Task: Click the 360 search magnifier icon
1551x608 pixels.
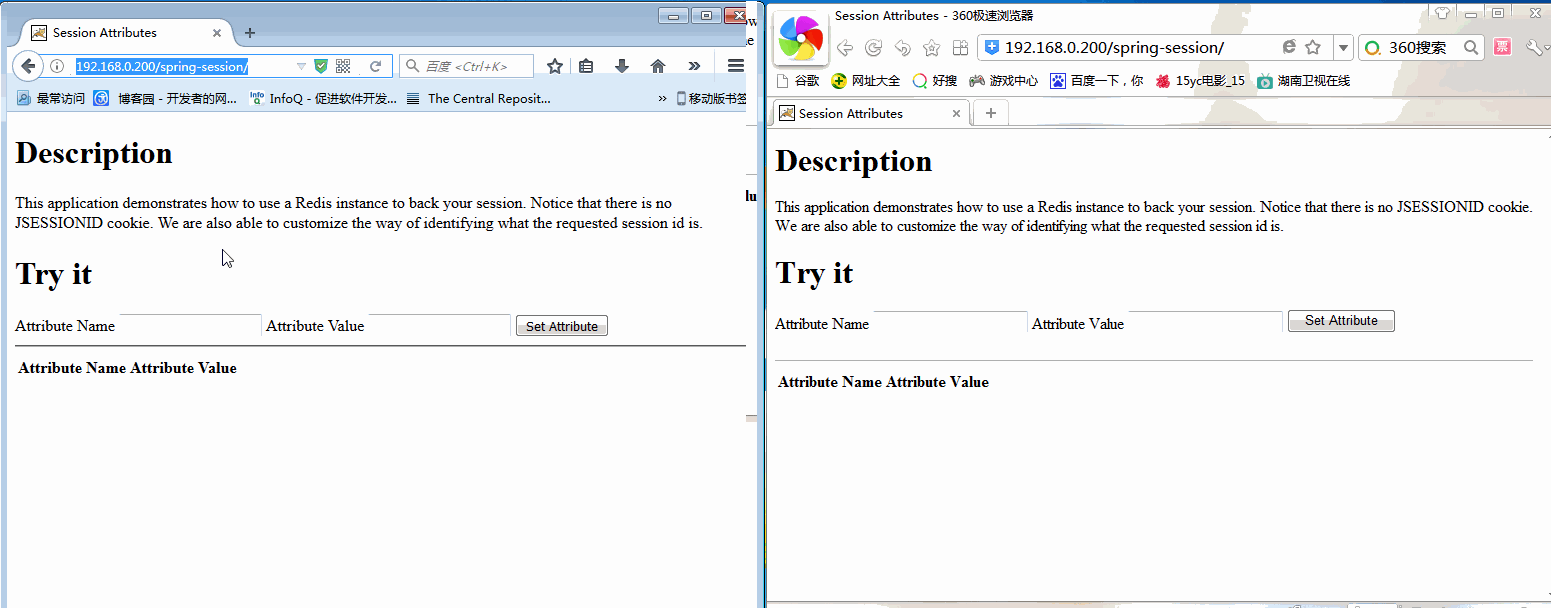Action: click(x=1471, y=47)
